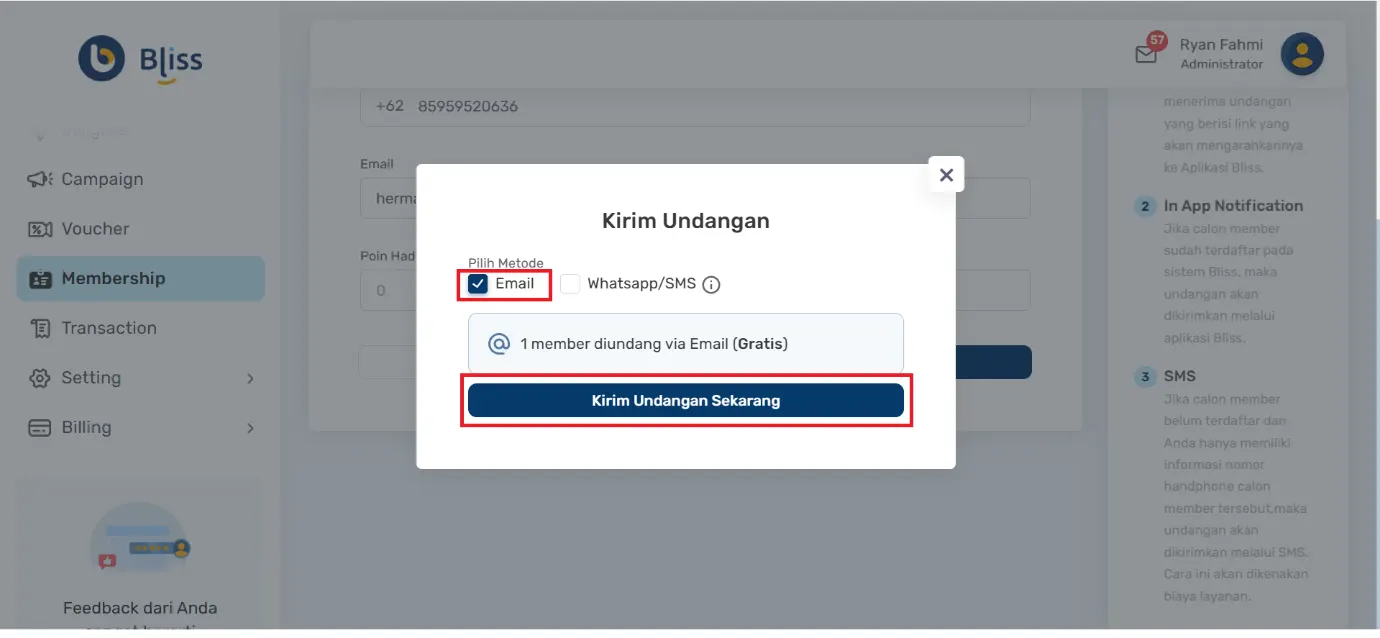The image size is (1380, 638).
Task: Expand the Setting submenu chevron
Action: point(248,378)
